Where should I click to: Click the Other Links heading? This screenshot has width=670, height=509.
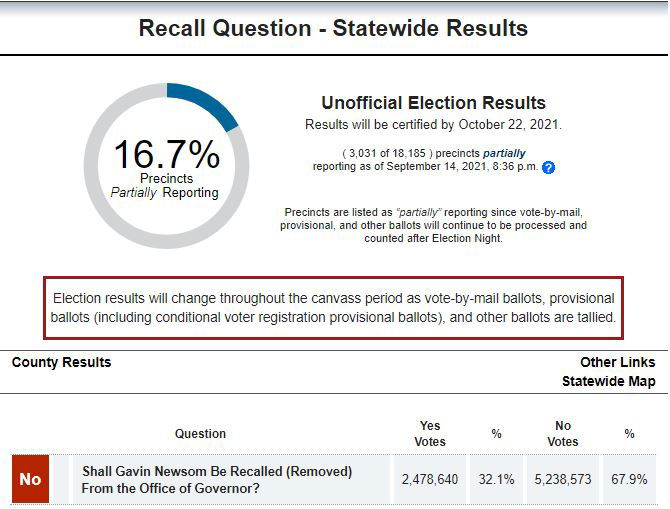(617, 362)
